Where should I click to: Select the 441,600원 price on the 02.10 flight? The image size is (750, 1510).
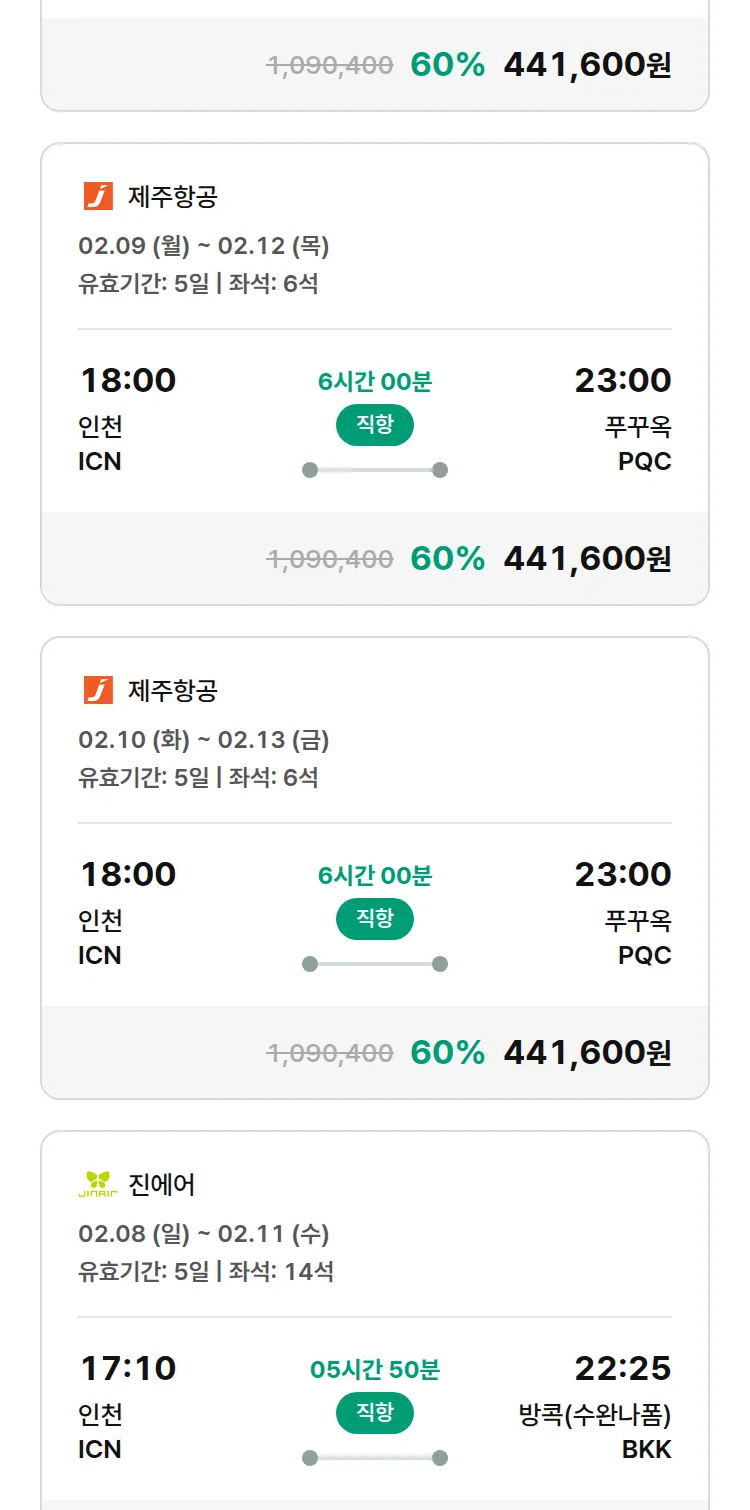[587, 1052]
